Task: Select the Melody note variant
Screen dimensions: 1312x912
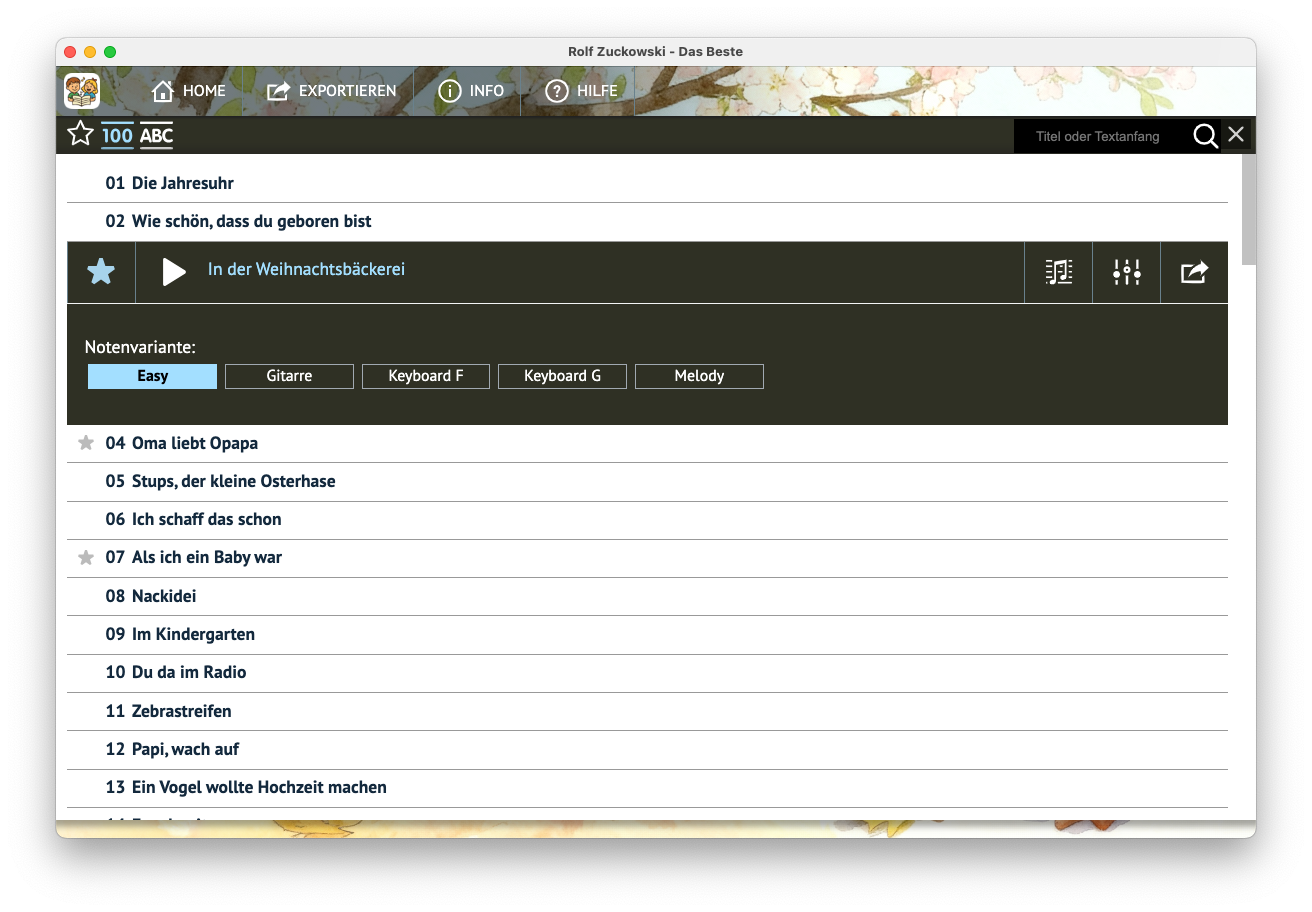Action: (x=699, y=376)
